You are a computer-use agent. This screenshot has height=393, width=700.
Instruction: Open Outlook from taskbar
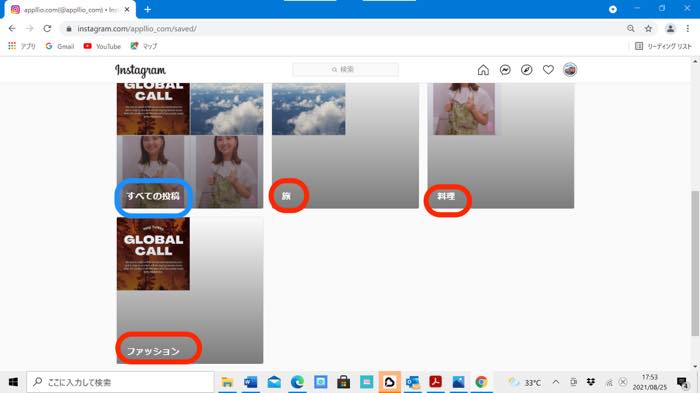(x=412, y=382)
